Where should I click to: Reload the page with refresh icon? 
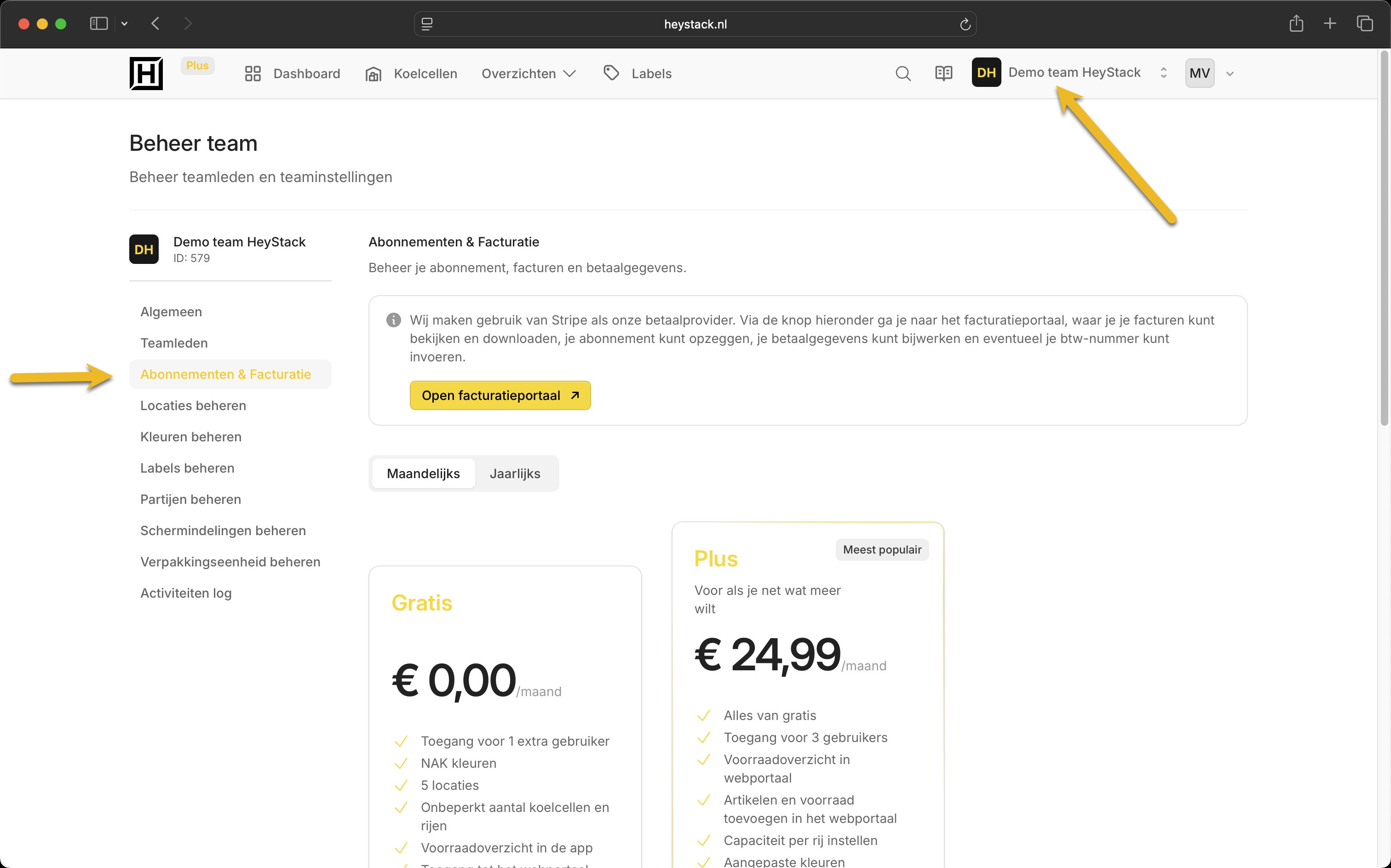(x=965, y=24)
